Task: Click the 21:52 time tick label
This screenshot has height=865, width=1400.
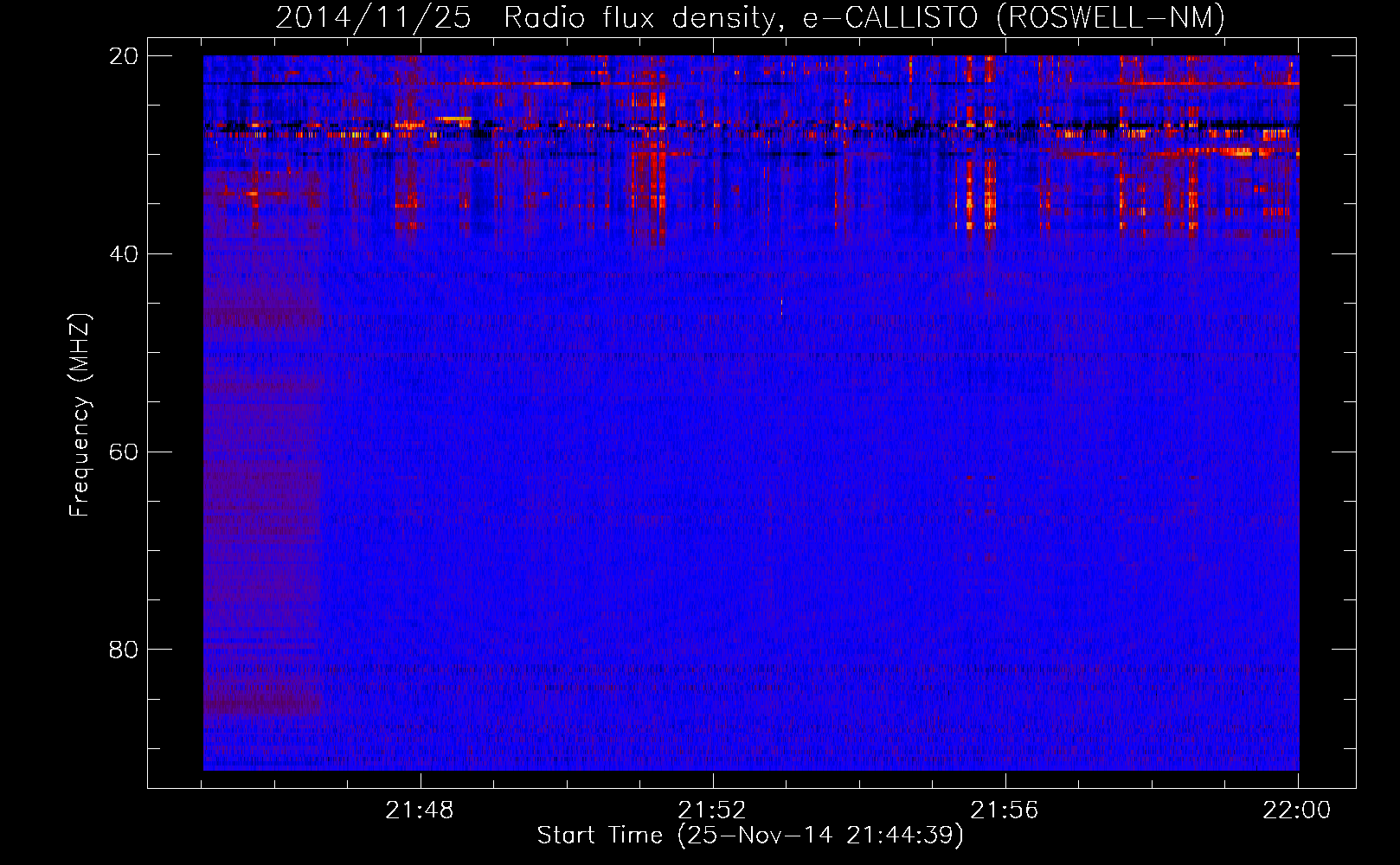Action: coord(712,811)
